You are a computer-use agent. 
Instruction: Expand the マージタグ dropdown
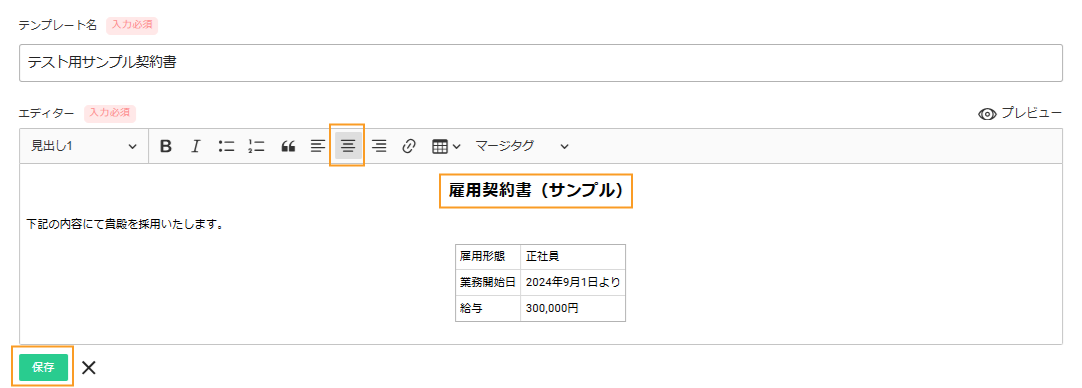pyautogui.click(x=522, y=146)
